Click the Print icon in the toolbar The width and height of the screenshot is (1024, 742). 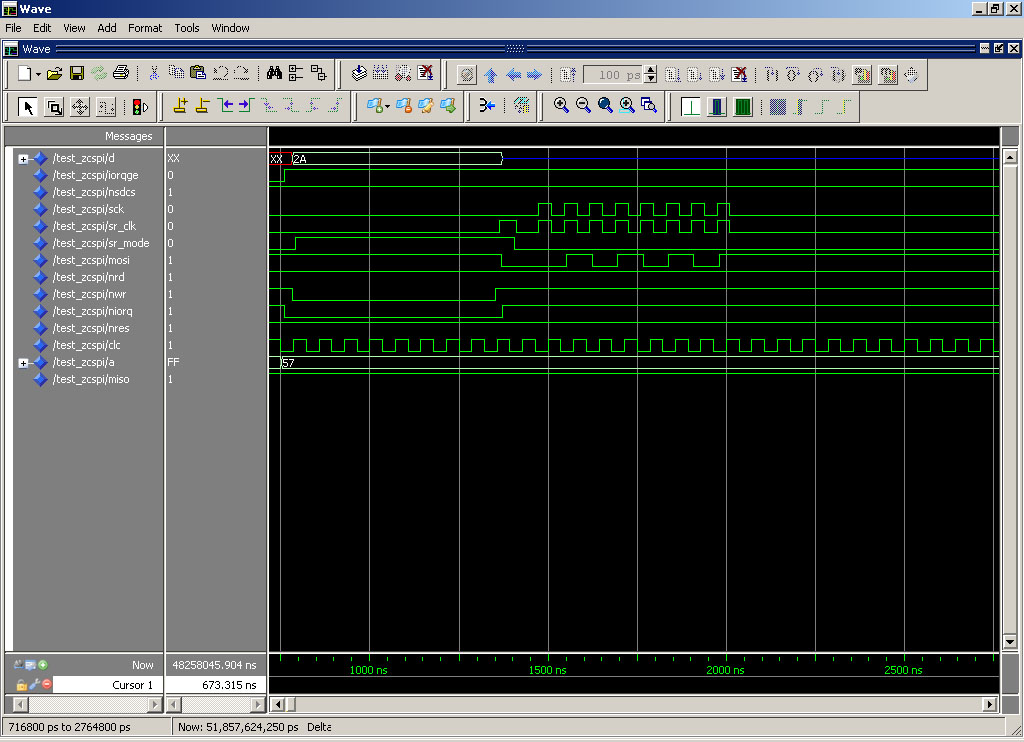tap(121, 74)
